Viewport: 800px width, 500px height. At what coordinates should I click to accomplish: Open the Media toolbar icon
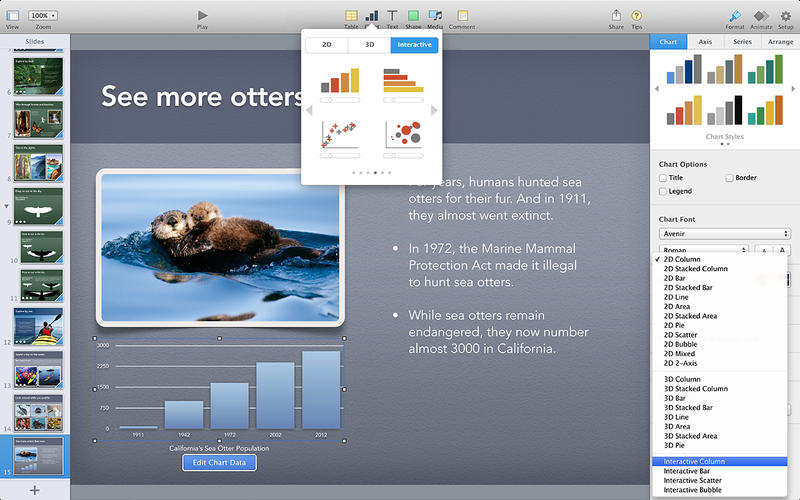click(435, 15)
